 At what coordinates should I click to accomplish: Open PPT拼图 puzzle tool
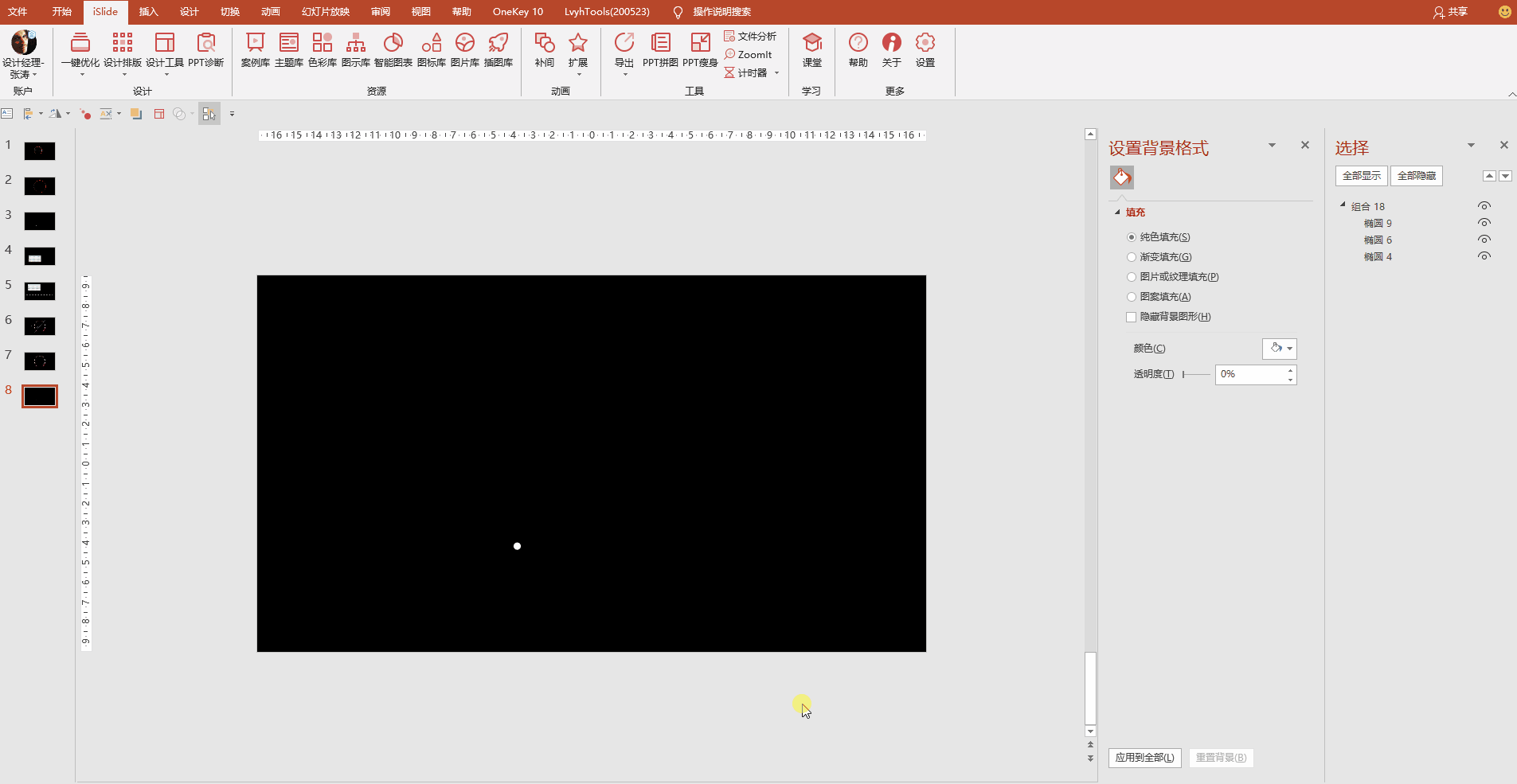661,49
